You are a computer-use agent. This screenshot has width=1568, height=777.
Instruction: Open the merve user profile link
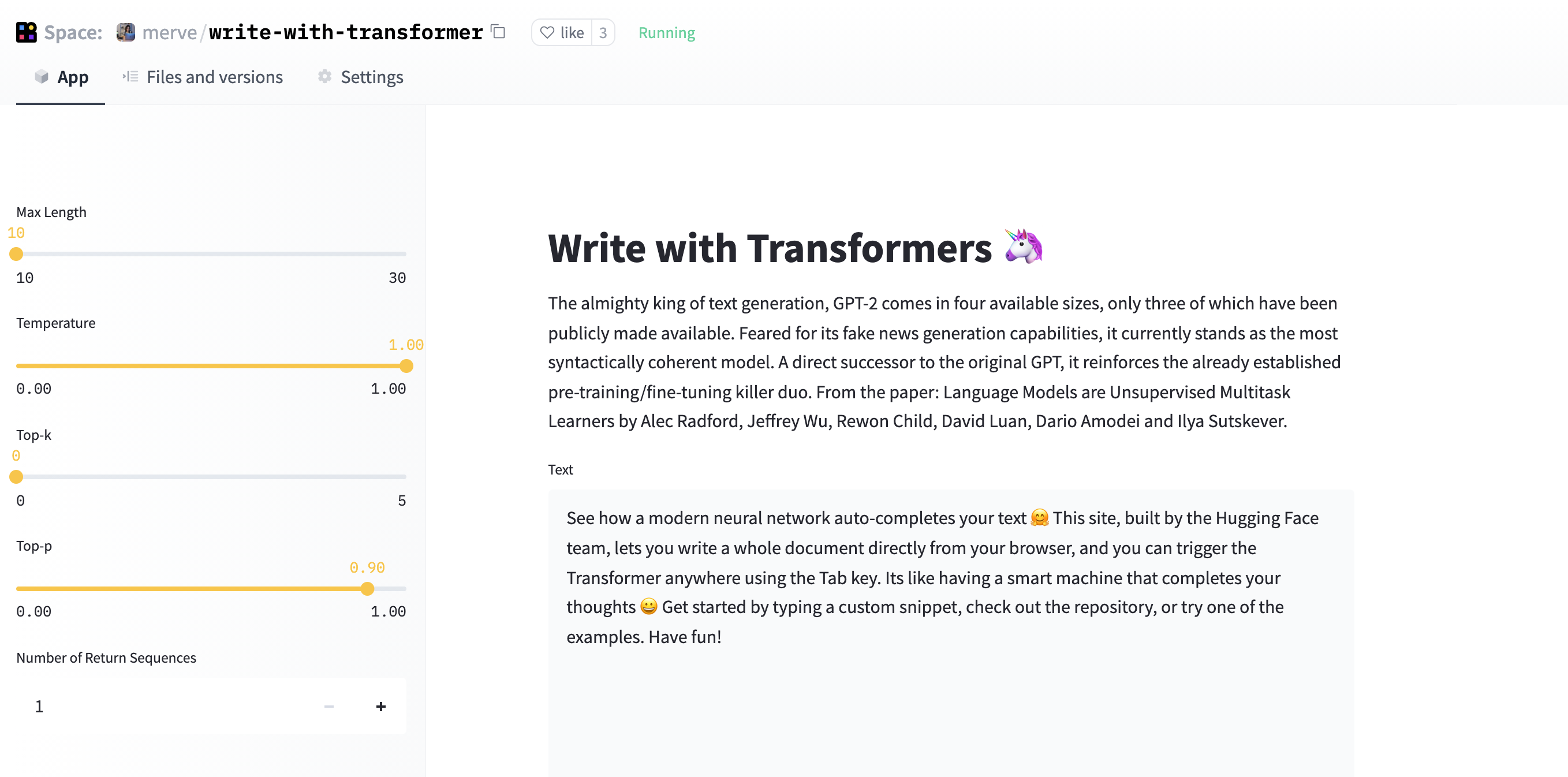pyautogui.click(x=169, y=32)
